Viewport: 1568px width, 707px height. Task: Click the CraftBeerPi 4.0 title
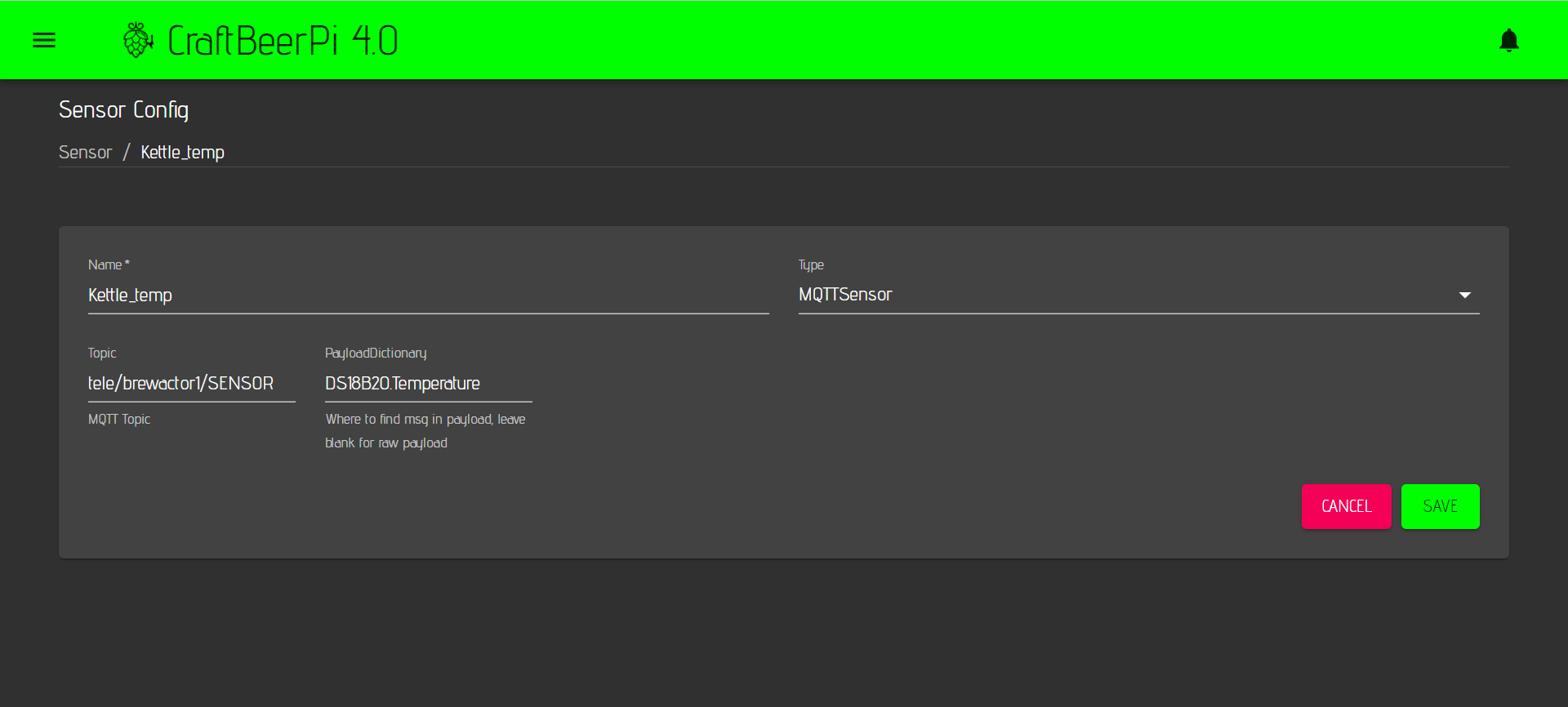[282, 41]
